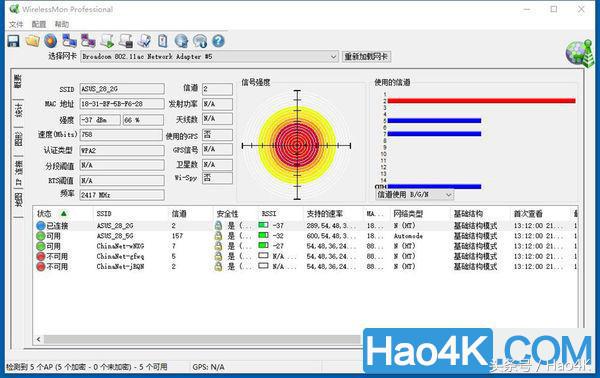Click the MAC 地址 address field
The image size is (600, 378).
122,104
